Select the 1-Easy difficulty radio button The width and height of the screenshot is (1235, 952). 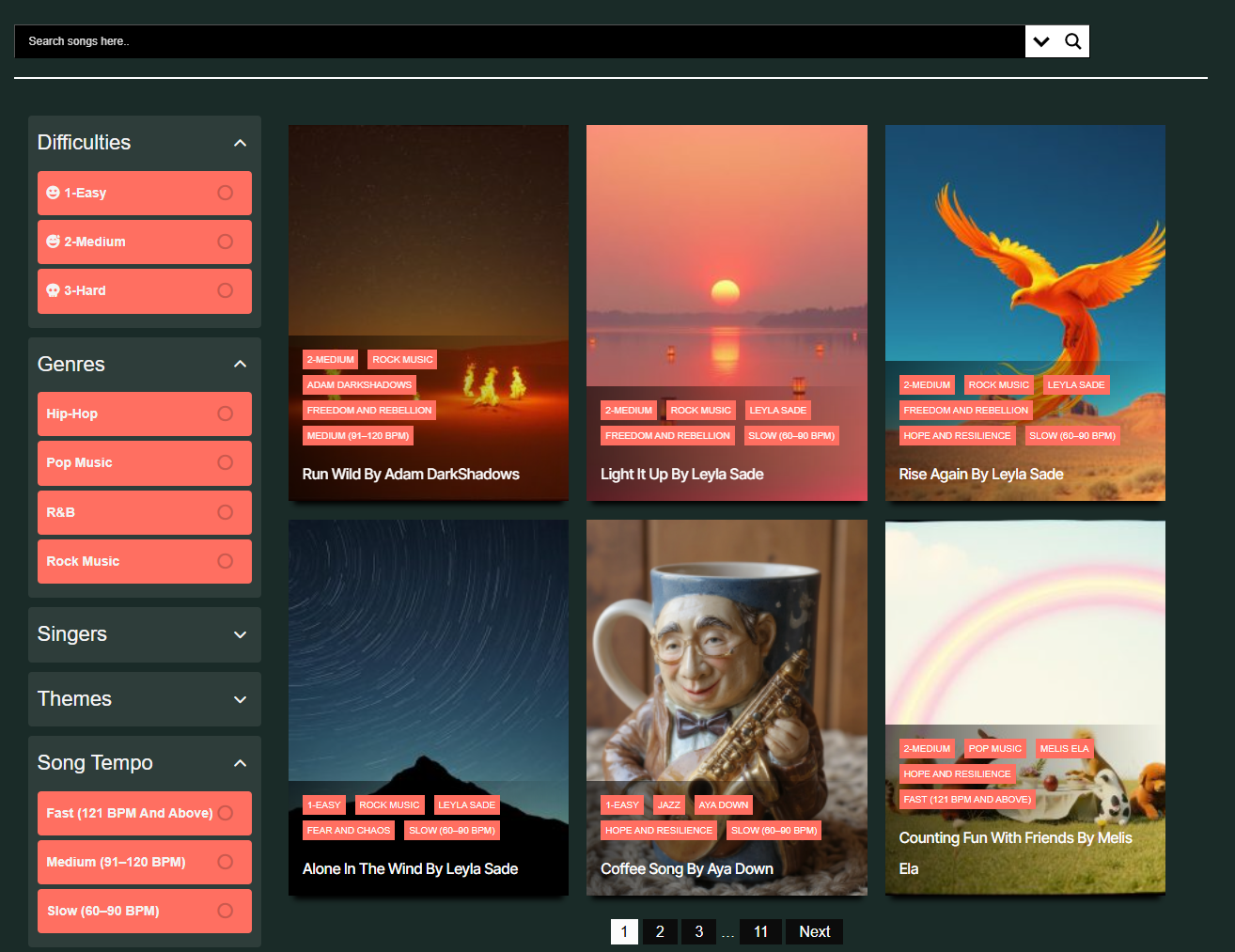click(x=225, y=193)
